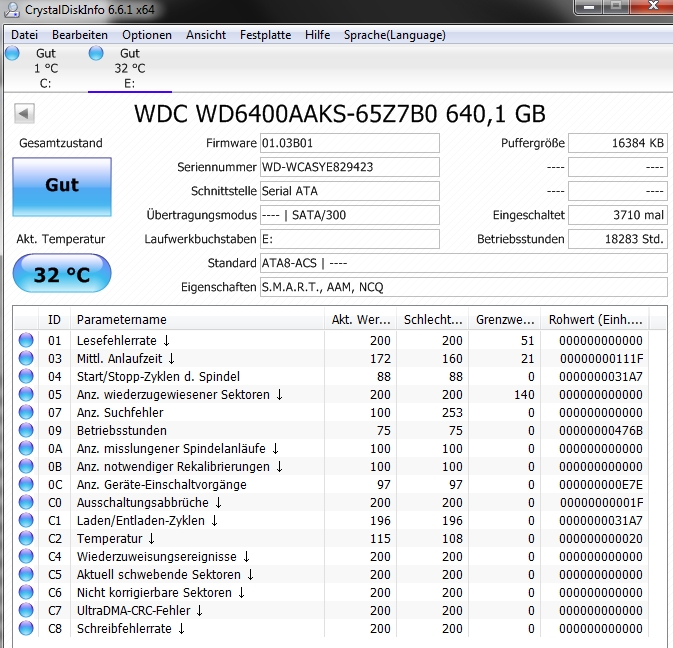Click the Seriennummer field WD-WCASYE829423
Screen dimensions: 673x648
(x=350, y=167)
